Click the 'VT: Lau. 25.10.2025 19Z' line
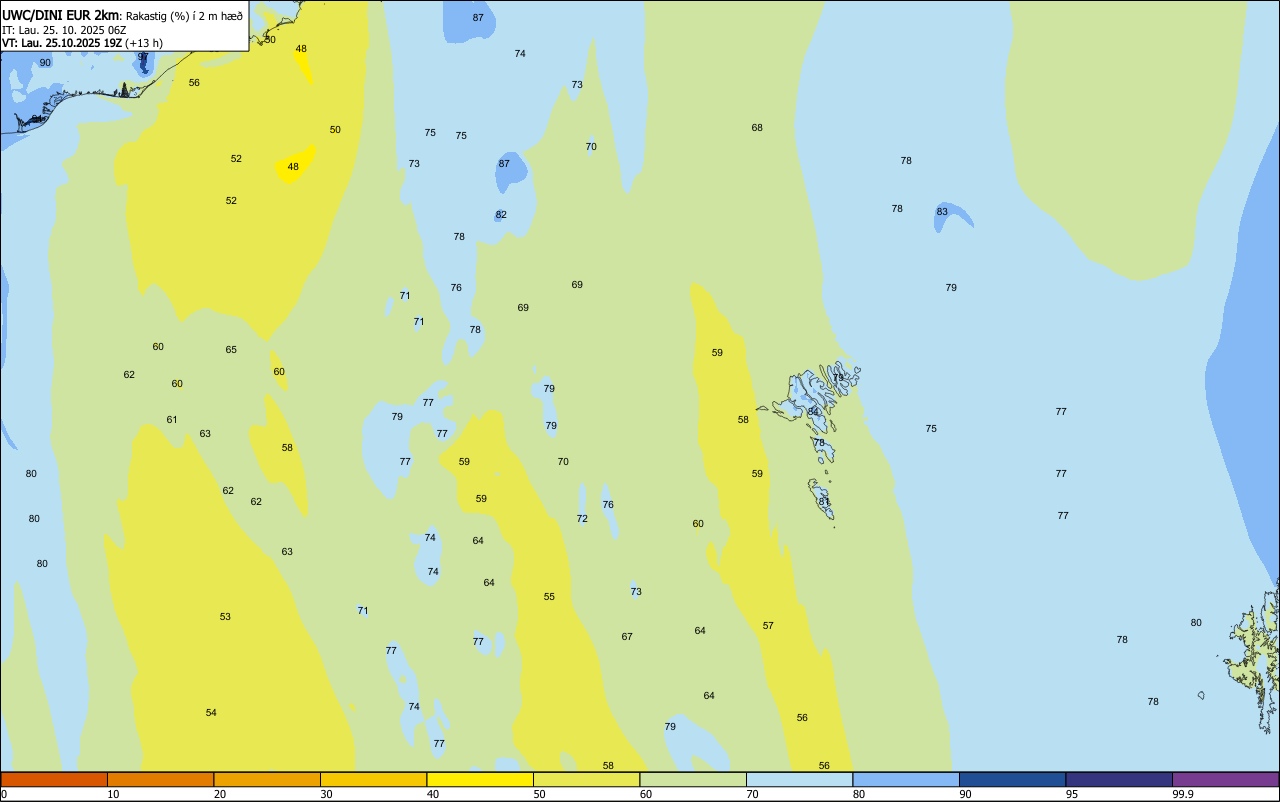This screenshot has height=802, width=1280. [61, 43]
